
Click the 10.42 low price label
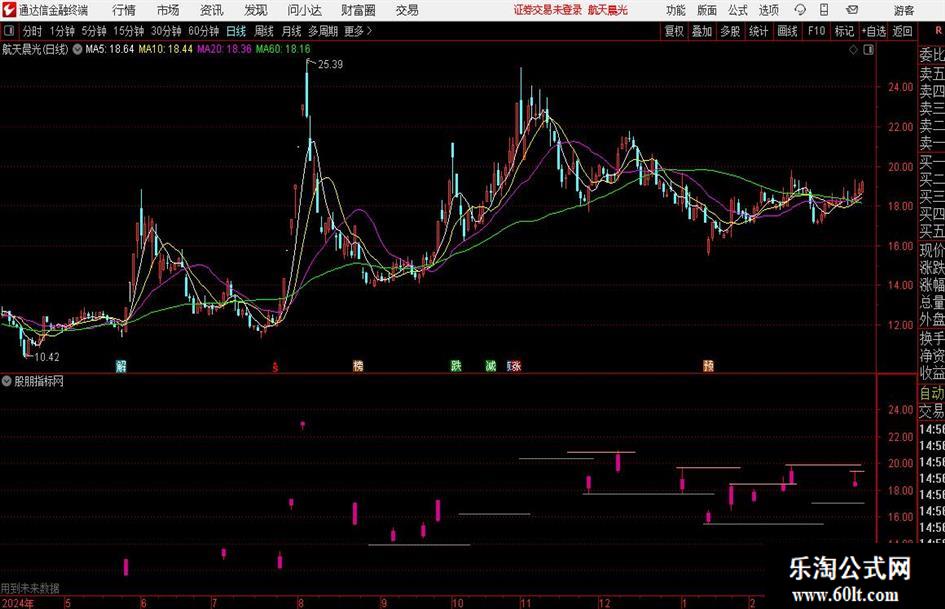coord(46,357)
